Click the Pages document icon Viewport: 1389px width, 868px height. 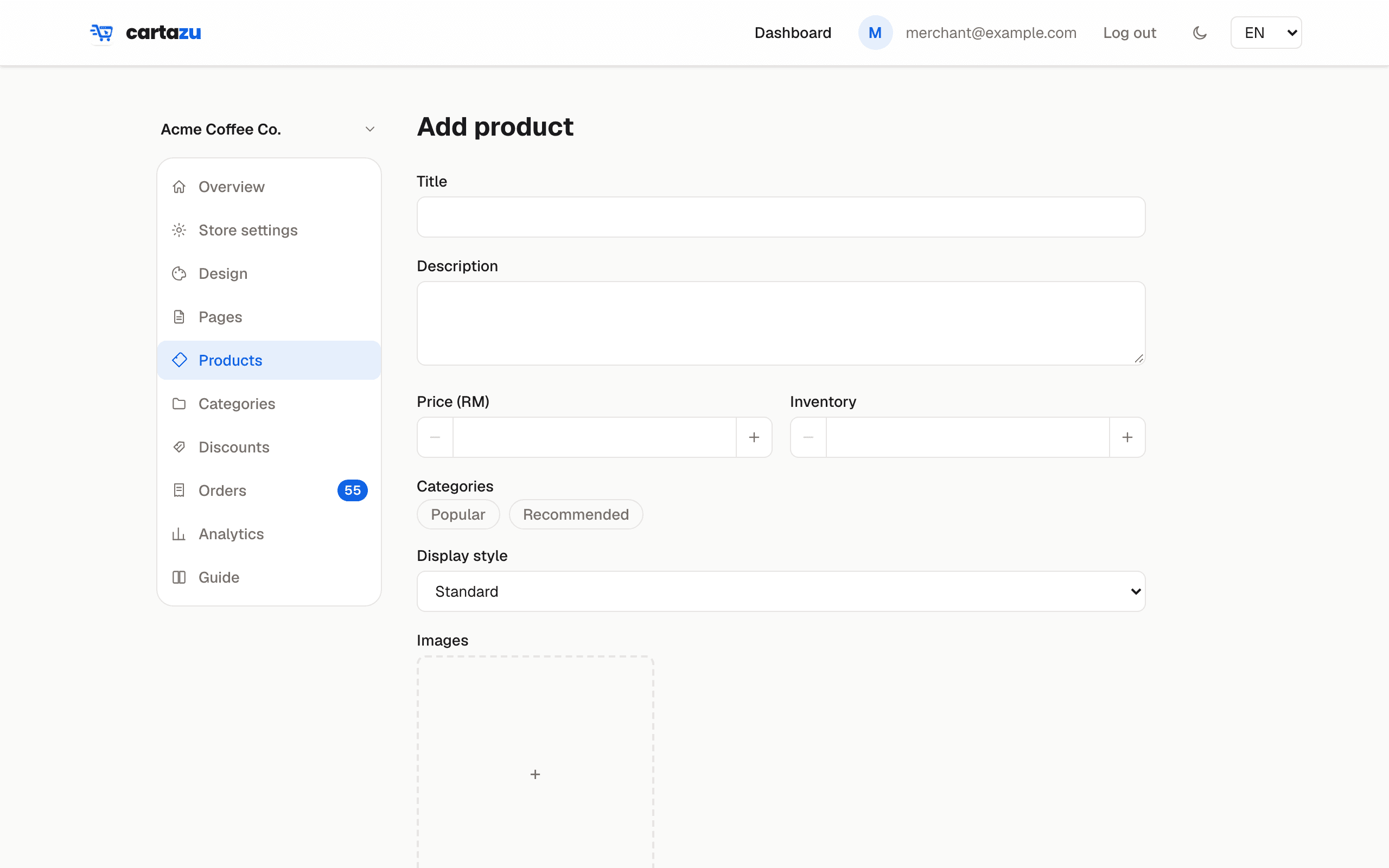point(179,317)
